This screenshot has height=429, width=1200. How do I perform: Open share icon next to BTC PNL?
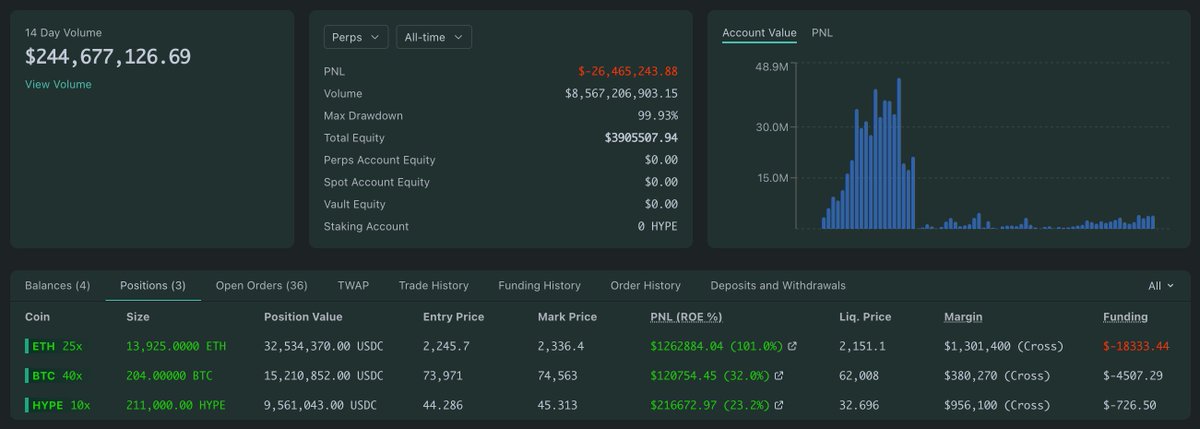[779, 376]
